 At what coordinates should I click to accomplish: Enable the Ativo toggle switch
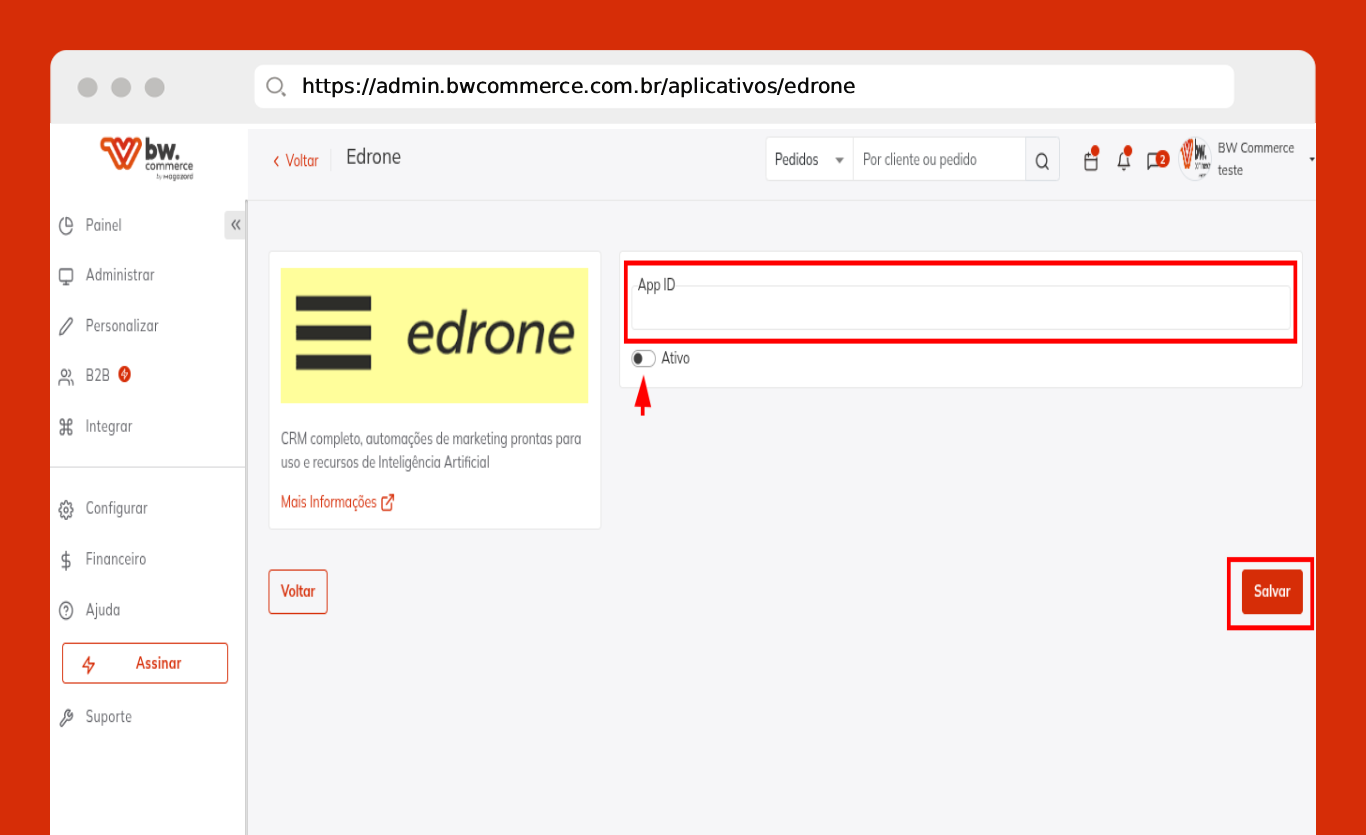pyautogui.click(x=643, y=358)
